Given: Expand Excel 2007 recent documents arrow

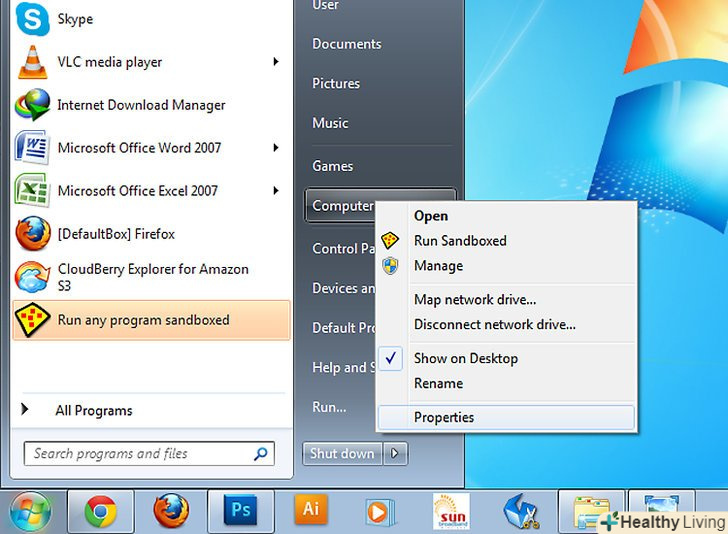Looking at the screenshot, I should click(276, 190).
